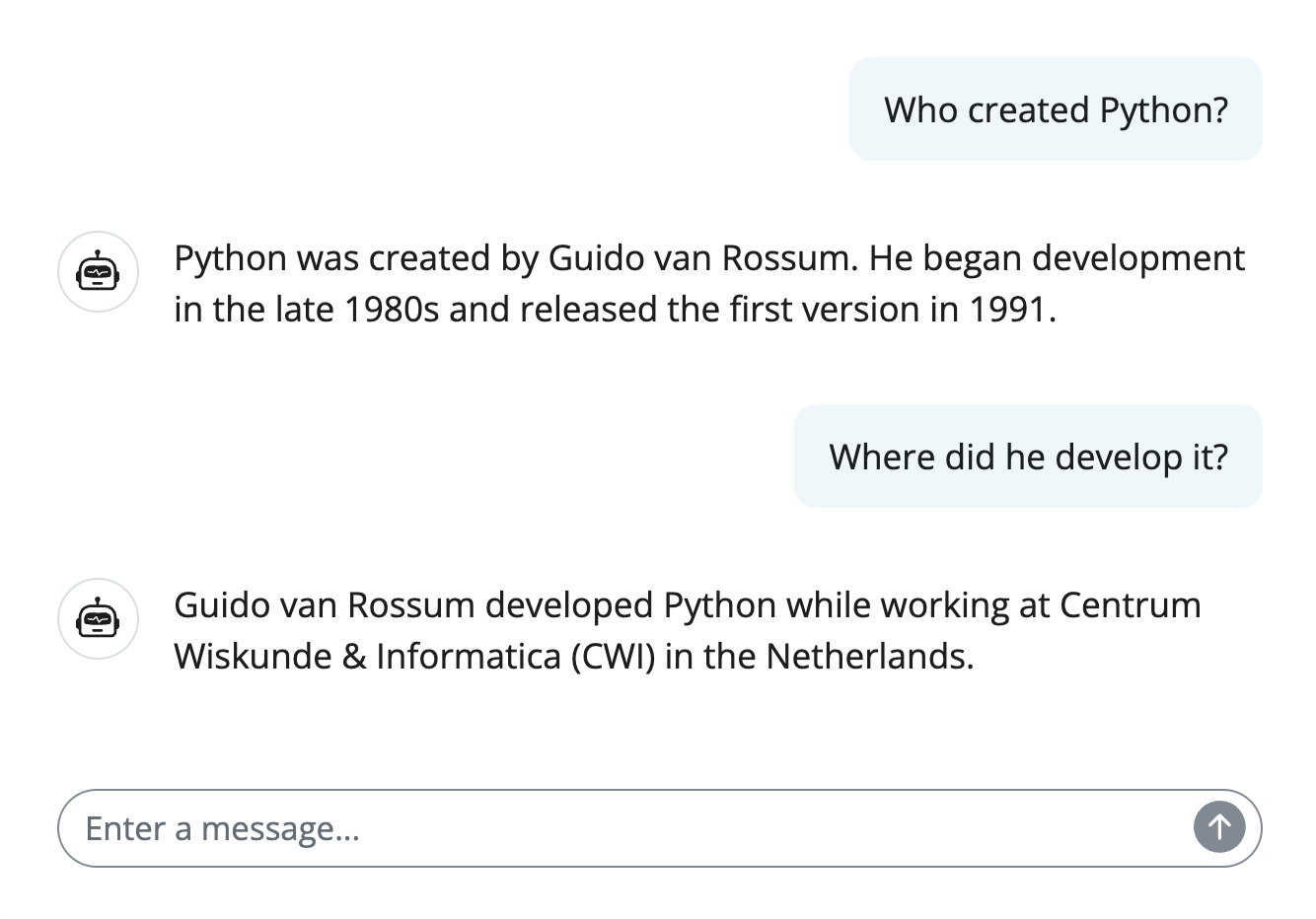
Task: Click the "Who created Python?" message bubble
Action: pos(1056,109)
